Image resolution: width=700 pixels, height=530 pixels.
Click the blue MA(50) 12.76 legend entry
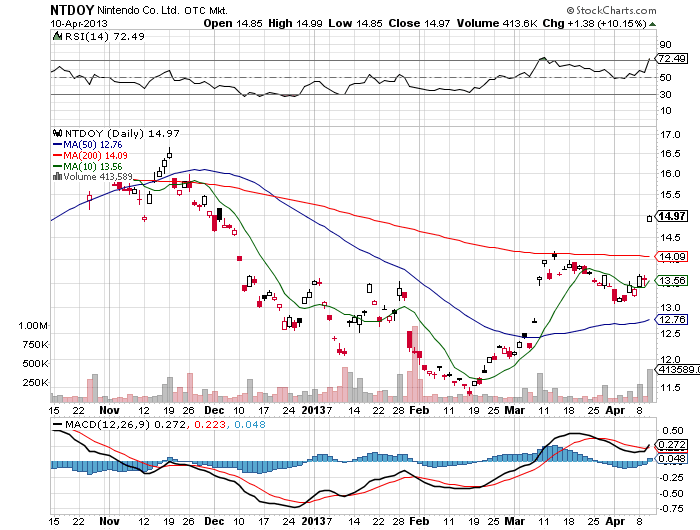[87, 145]
